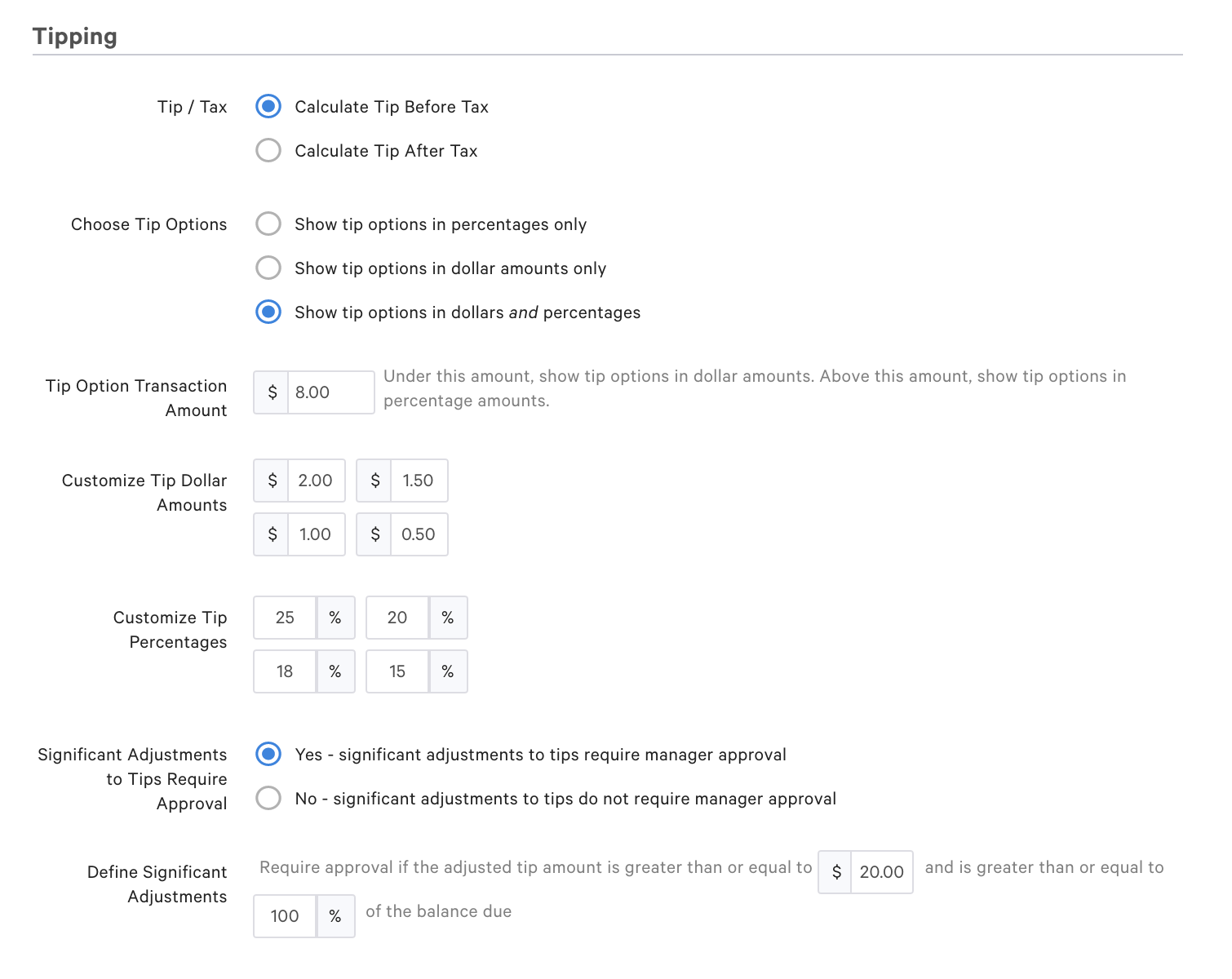Click the 25 percent tip field
This screenshot has height=979, width=1232.
pos(284,618)
